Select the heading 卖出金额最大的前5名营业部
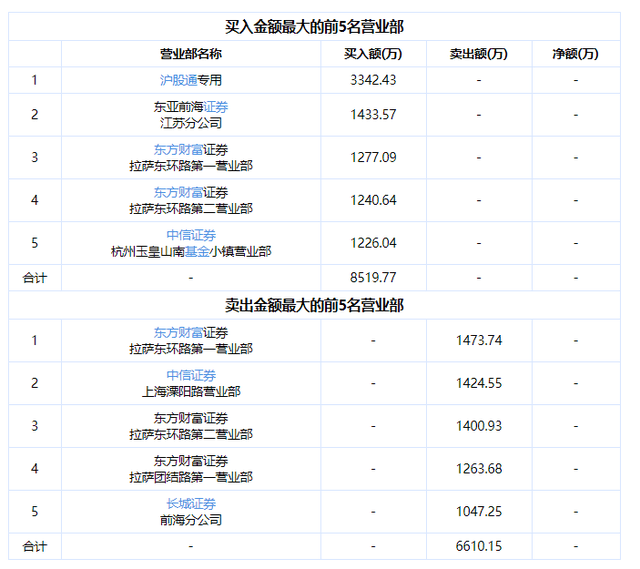Screen dimensions: 640x569 (x=314, y=305)
